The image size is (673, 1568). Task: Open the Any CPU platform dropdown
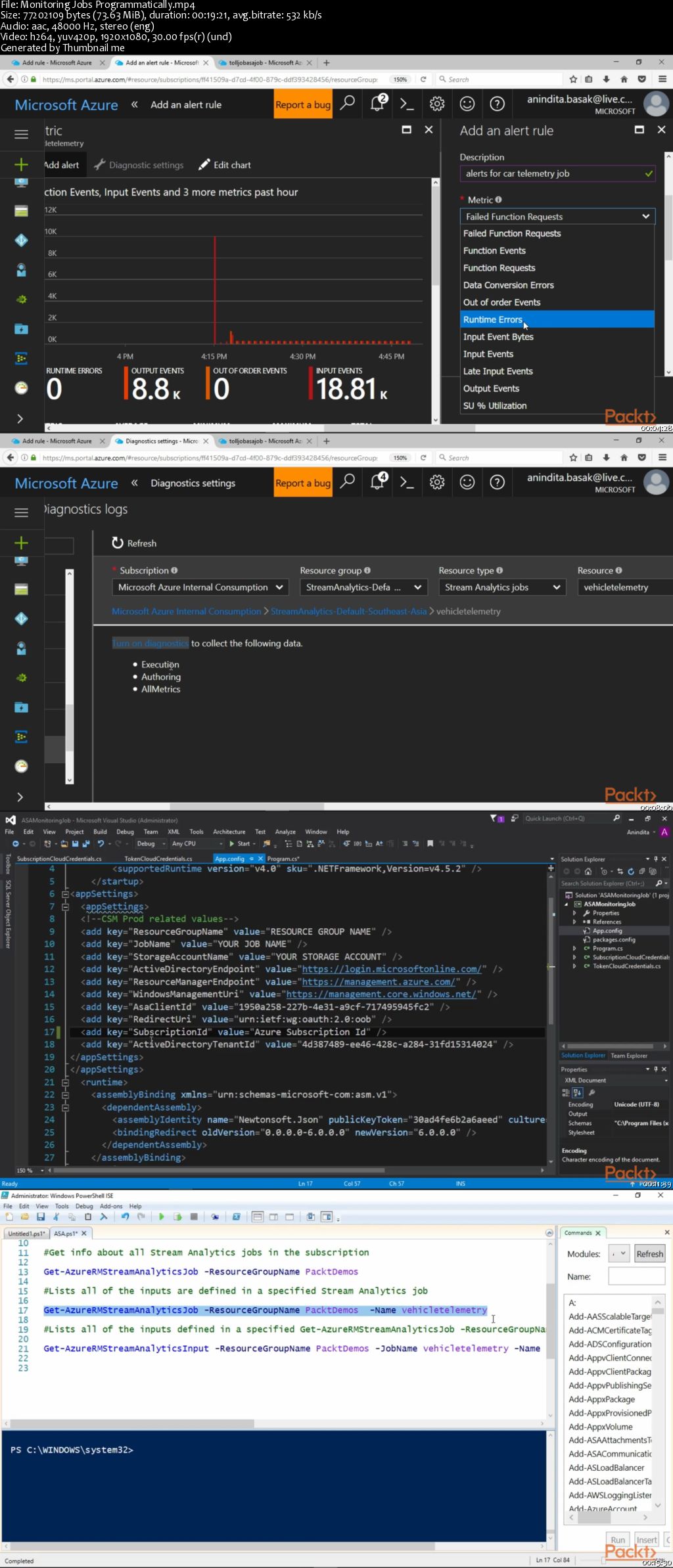pyautogui.click(x=197, y=843)
